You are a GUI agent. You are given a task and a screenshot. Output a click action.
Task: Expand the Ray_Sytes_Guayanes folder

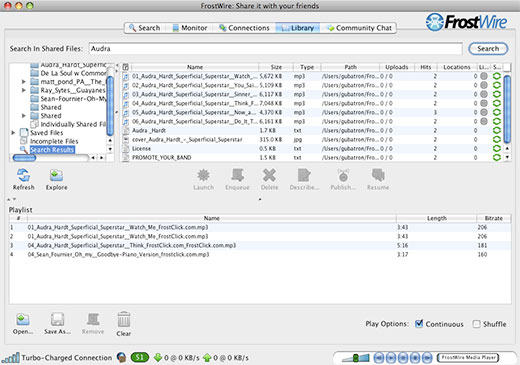click(24, 90)
